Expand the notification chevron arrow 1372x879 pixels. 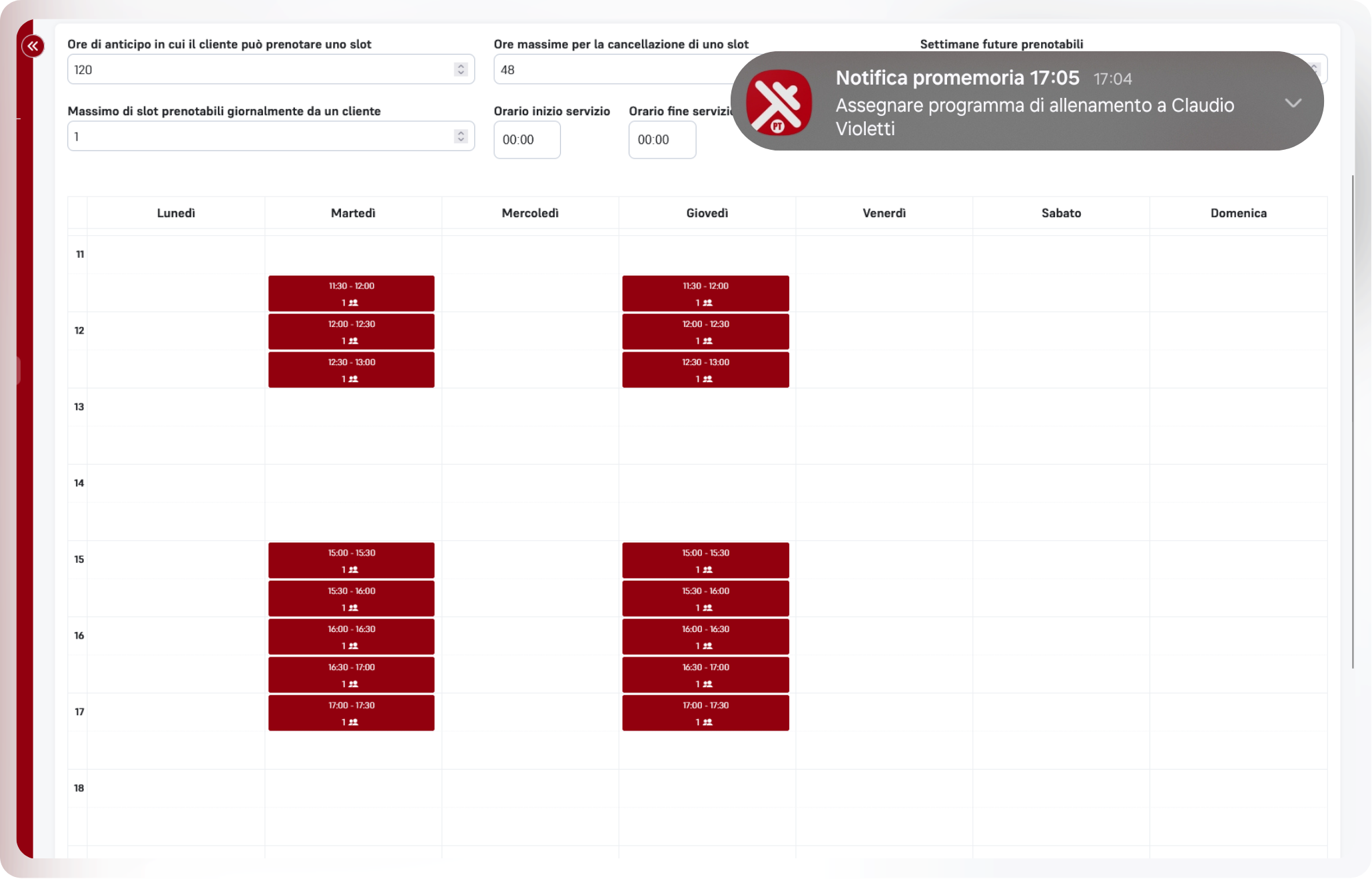pos(1293,103)
